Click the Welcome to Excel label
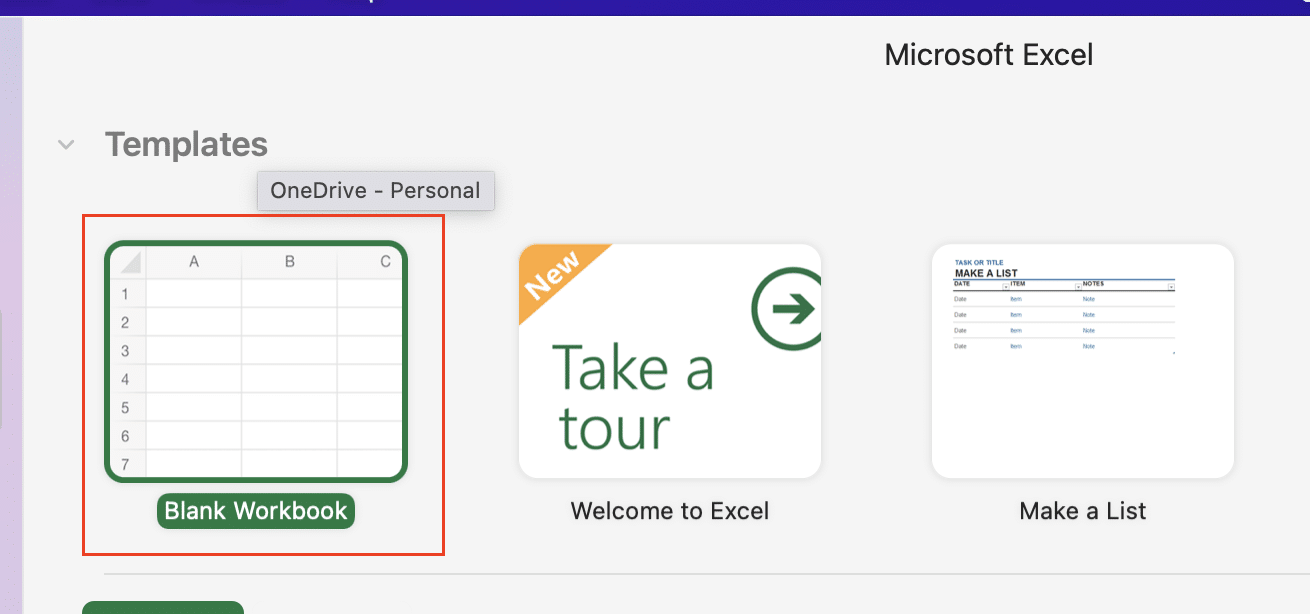This screenshot has height=614, width=1310. (x=670, y=511)
